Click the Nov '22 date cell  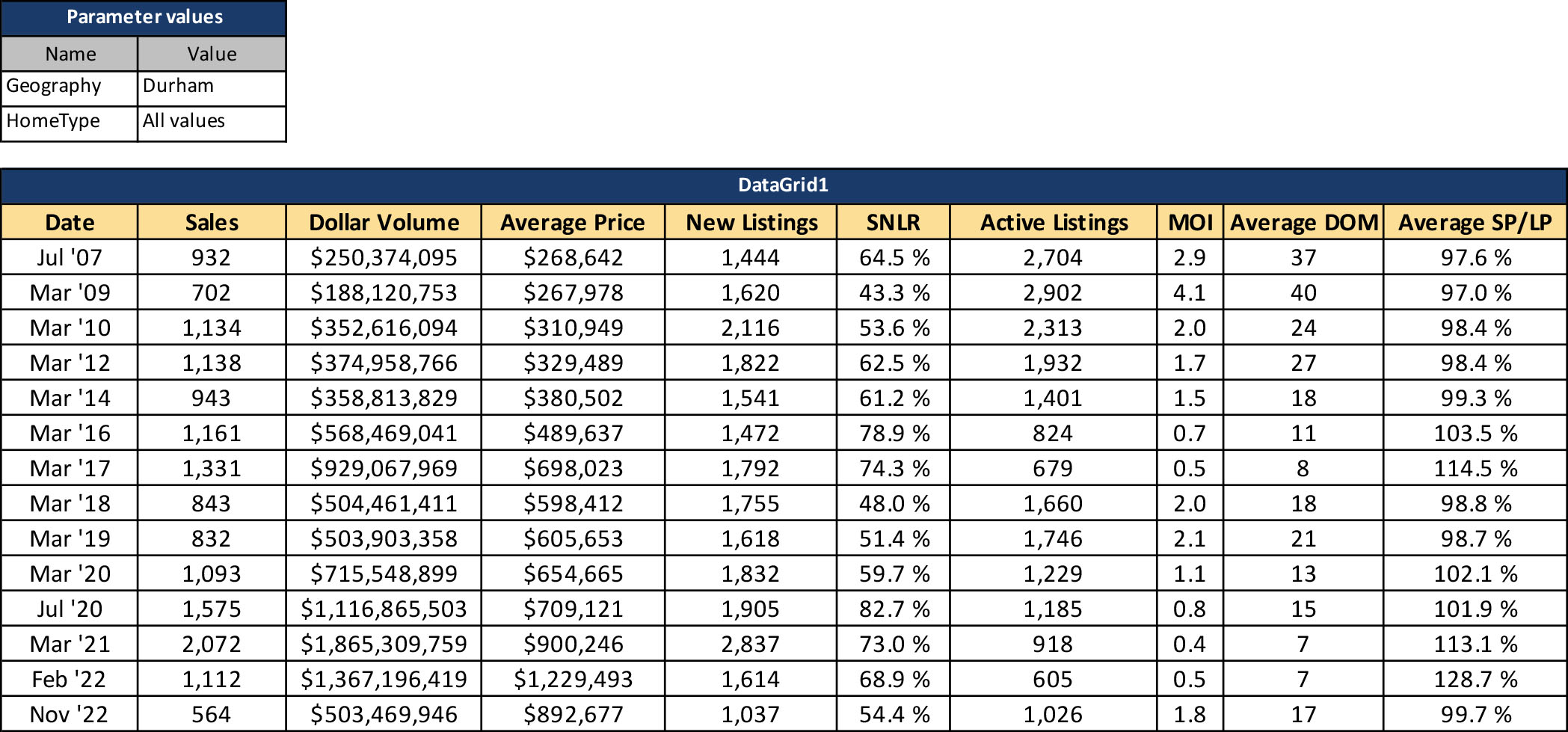pyautogui.click(x=70, y=714)
